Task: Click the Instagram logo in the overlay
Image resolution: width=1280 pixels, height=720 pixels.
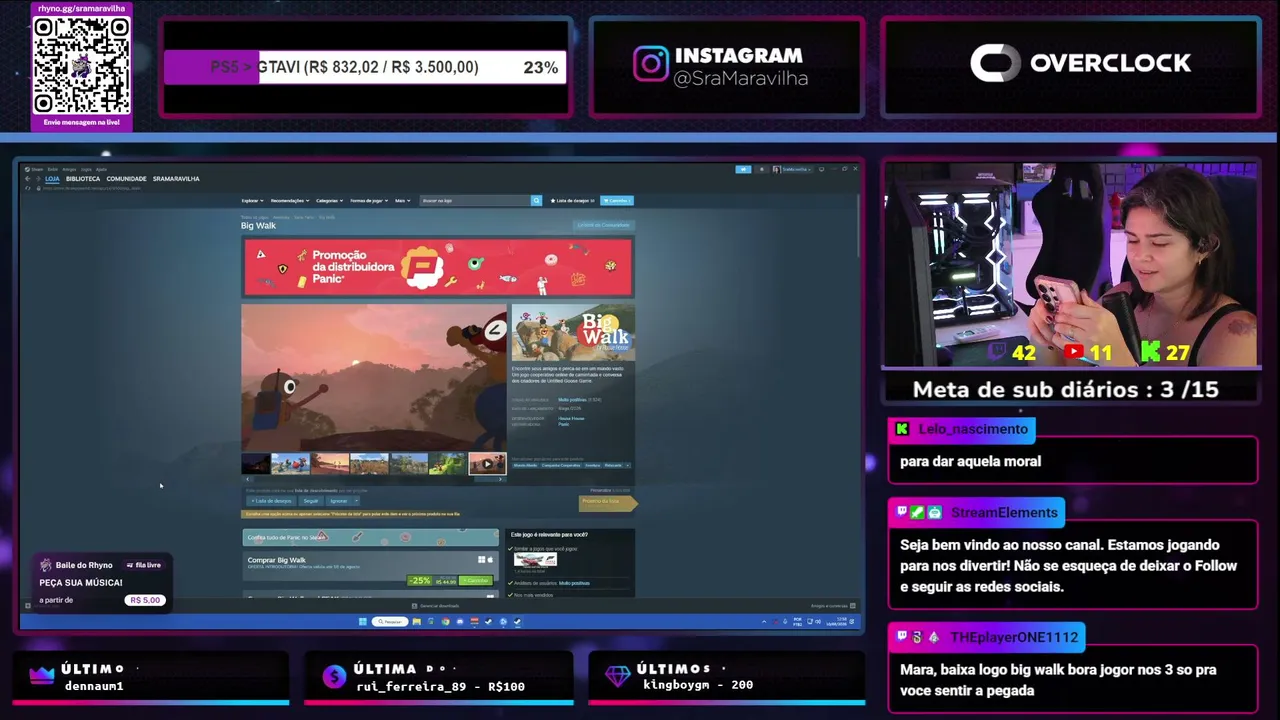Action: [650, 64]
